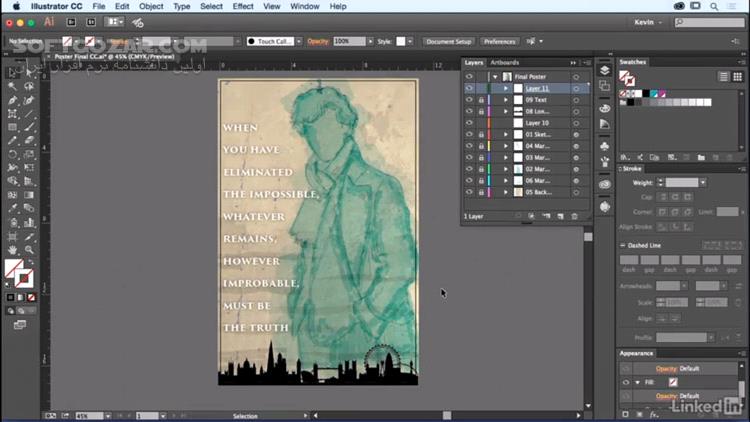Open the Object menu

(151, 6)
